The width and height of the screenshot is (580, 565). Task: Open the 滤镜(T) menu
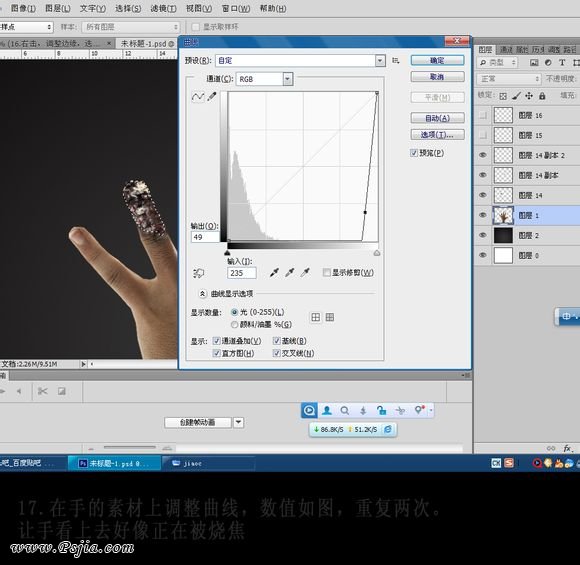coord(163,8)
